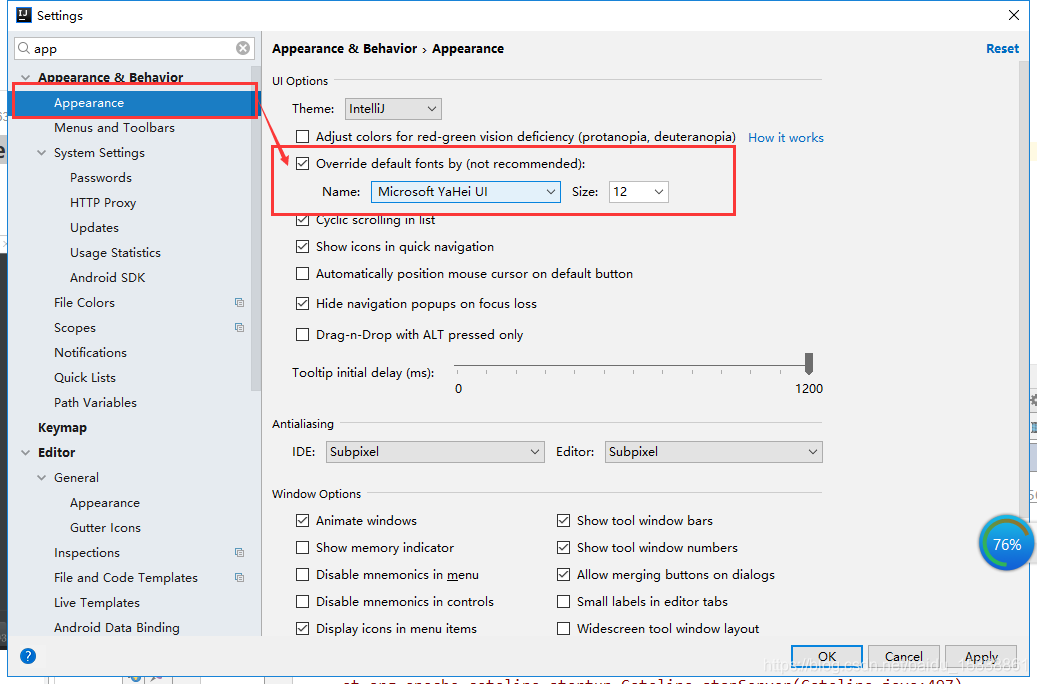1037x684 pixels.
Task: Open the help question mark icon
Action: [x=28, y=656]
